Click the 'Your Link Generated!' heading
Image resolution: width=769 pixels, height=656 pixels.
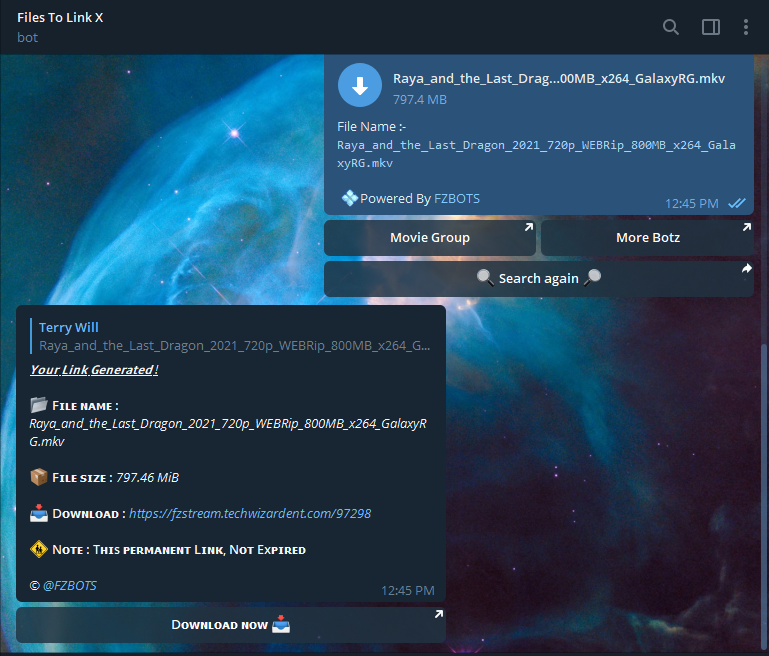pos(94,370)
